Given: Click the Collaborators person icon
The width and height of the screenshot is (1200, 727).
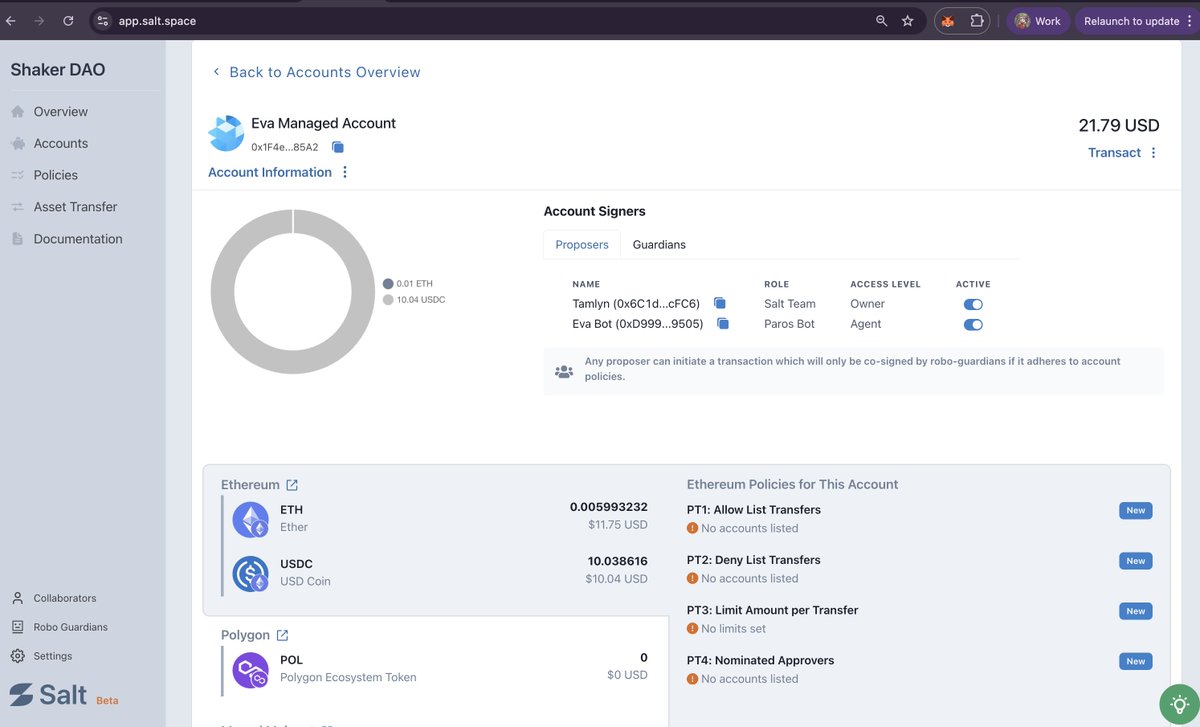Looking at the screenshot, I should click(17, 598).
